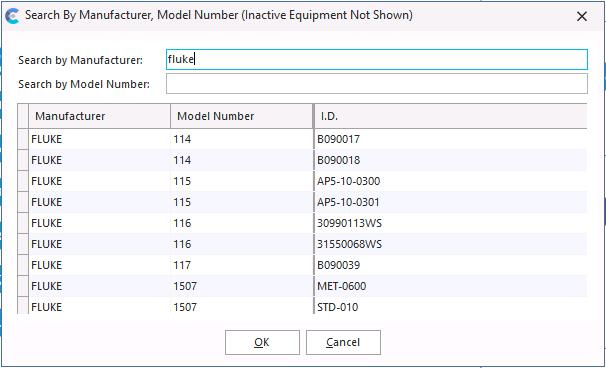Click the row selector for B090039 row
The height and width of the screenshot is (368, 606).
23,265
